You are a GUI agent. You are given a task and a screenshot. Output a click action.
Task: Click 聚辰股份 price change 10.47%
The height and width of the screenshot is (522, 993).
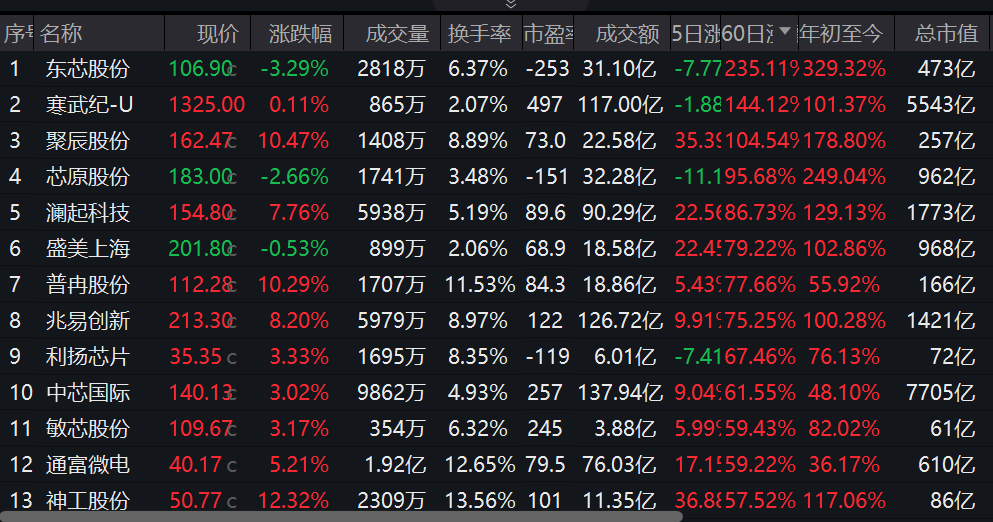point(293,141)
